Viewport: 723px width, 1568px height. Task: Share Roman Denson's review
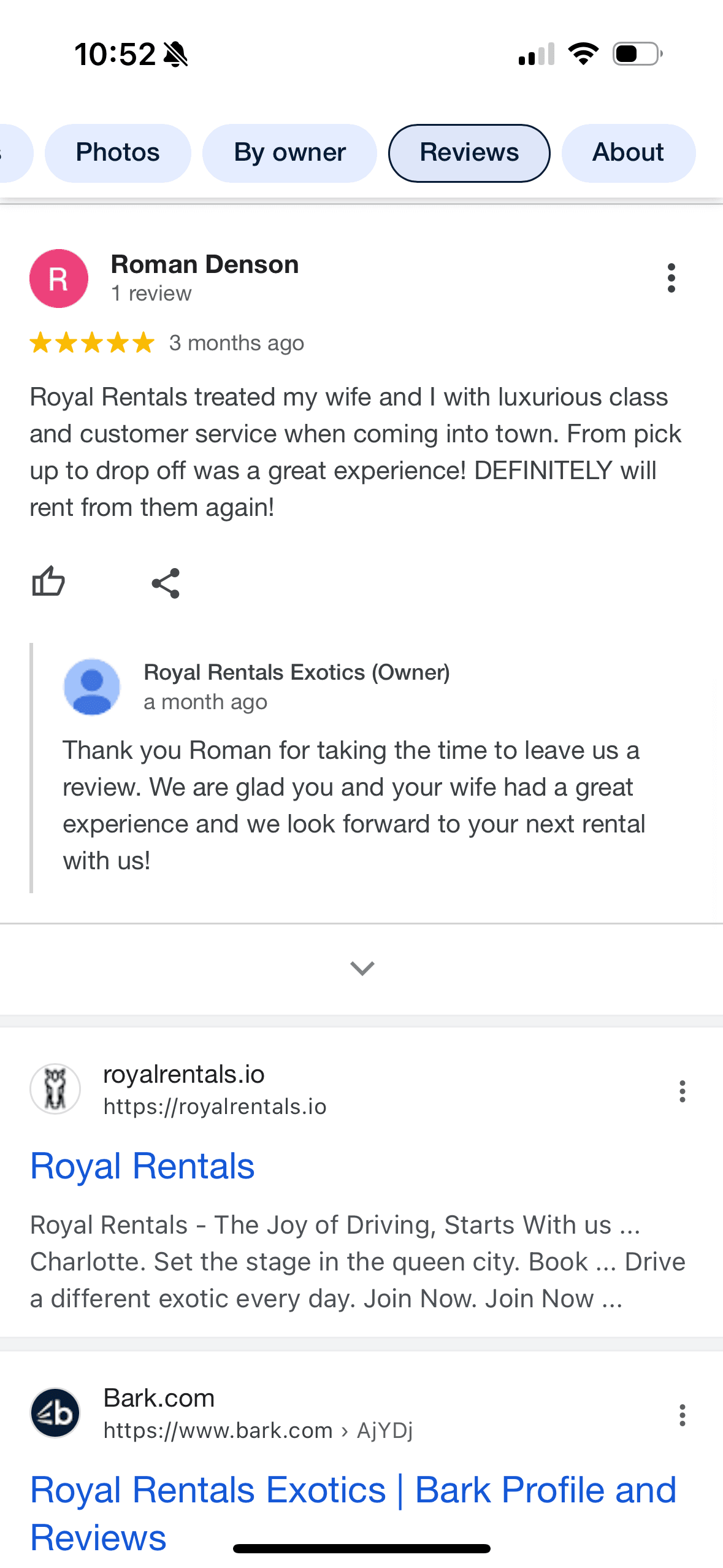coord(166,583)
